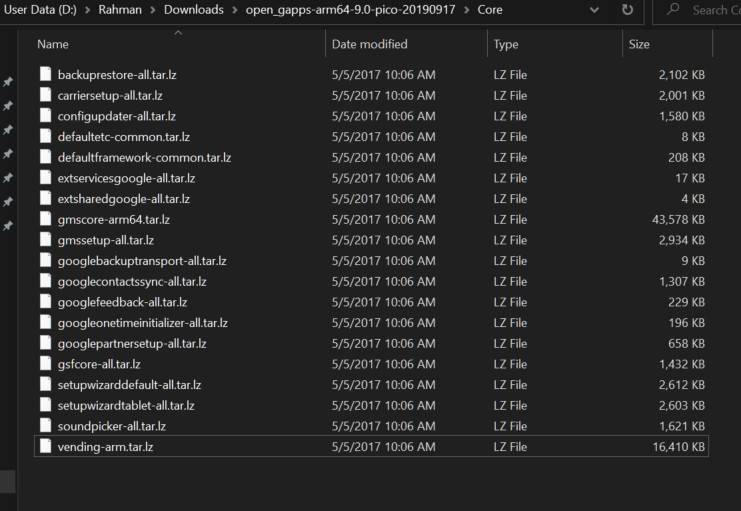Select gmssetup-all.tar.lz file name
The width and height of the screenshot is (741, 511).
pos(106,240)
